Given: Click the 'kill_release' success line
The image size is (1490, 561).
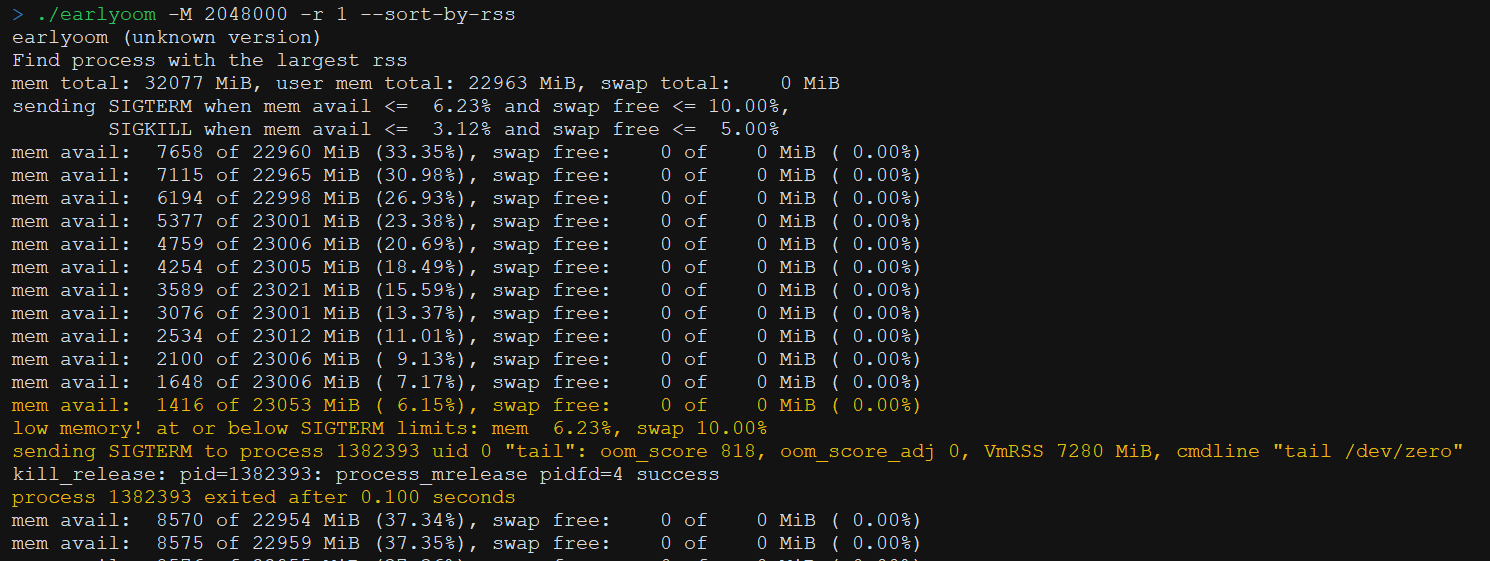Looking at the screenshot, I should pyautogui.click(x=365, y=475).
